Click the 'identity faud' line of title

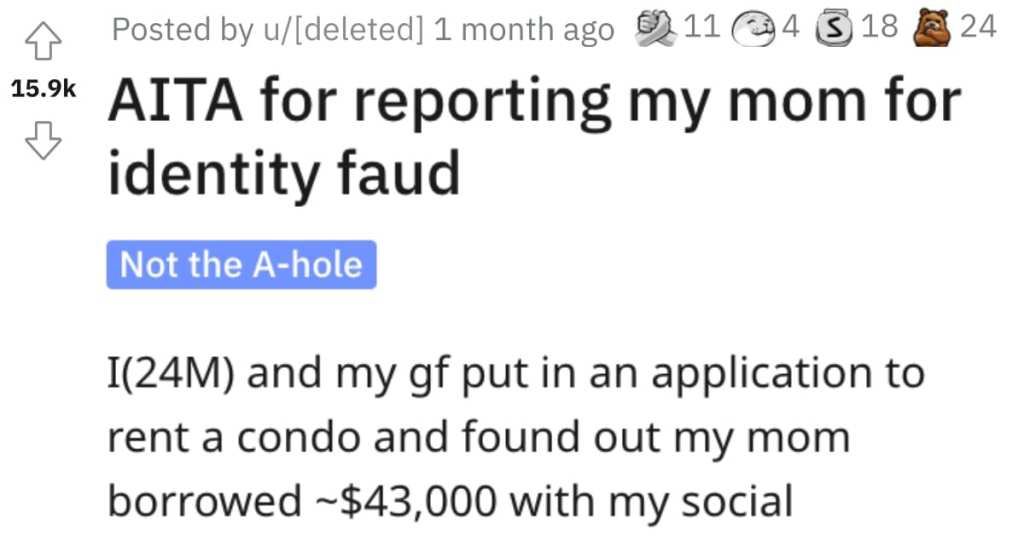click(x=284, y=173)
